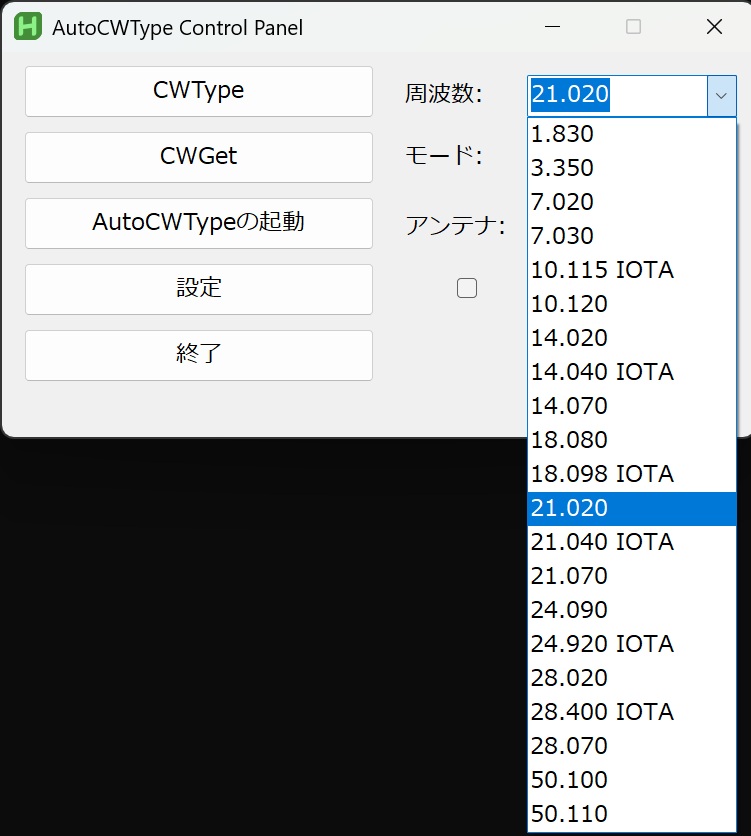
Task: Select the 7.030 frequency entry
Action: click(632, 236)
